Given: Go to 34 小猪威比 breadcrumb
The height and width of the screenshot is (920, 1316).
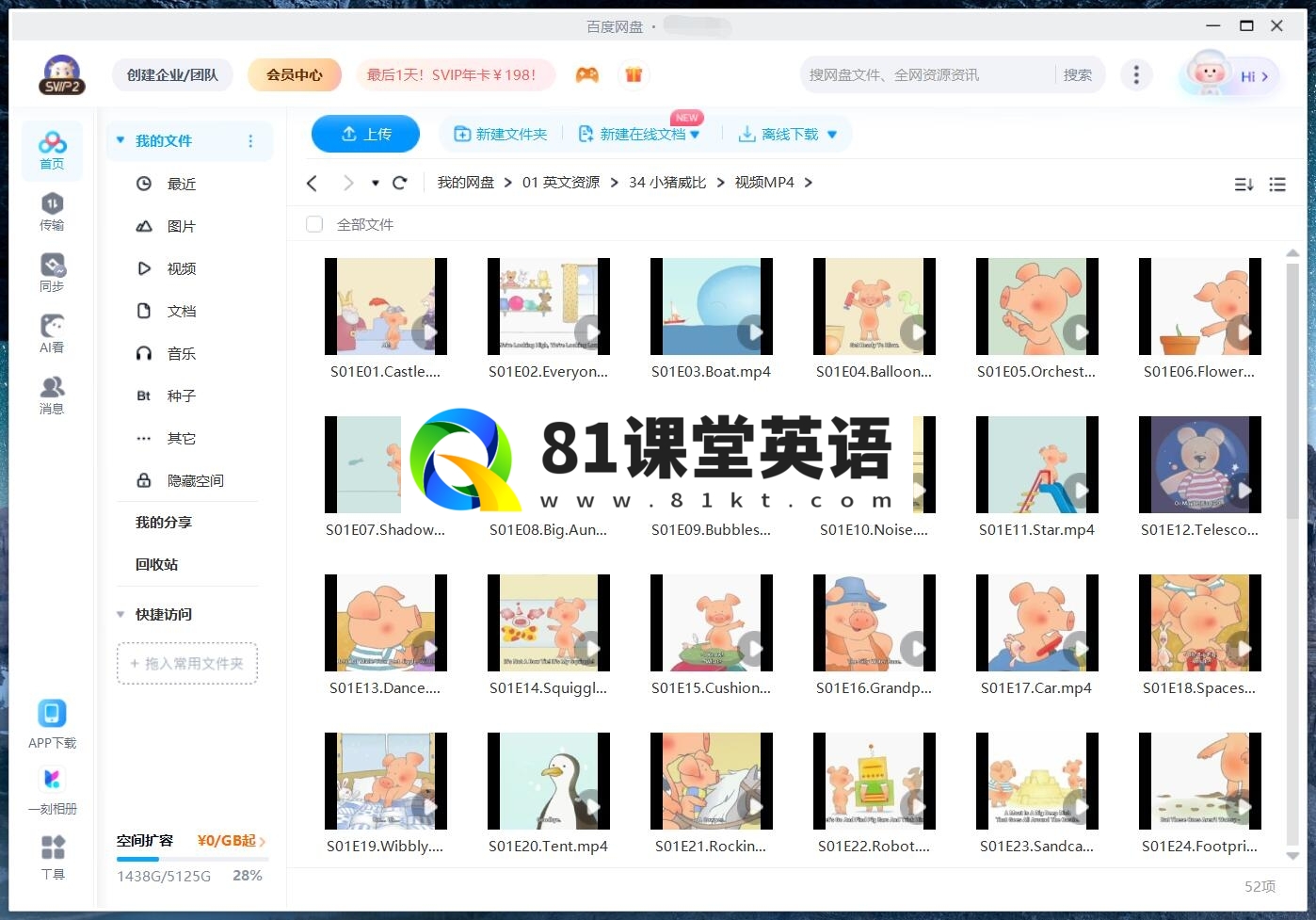Looking at the screenshot, I should (667, 183).
